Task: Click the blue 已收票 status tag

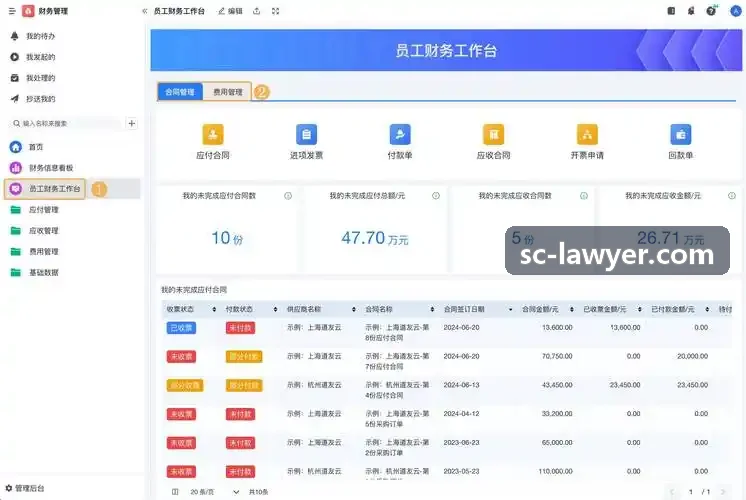Action: (181, 328)
